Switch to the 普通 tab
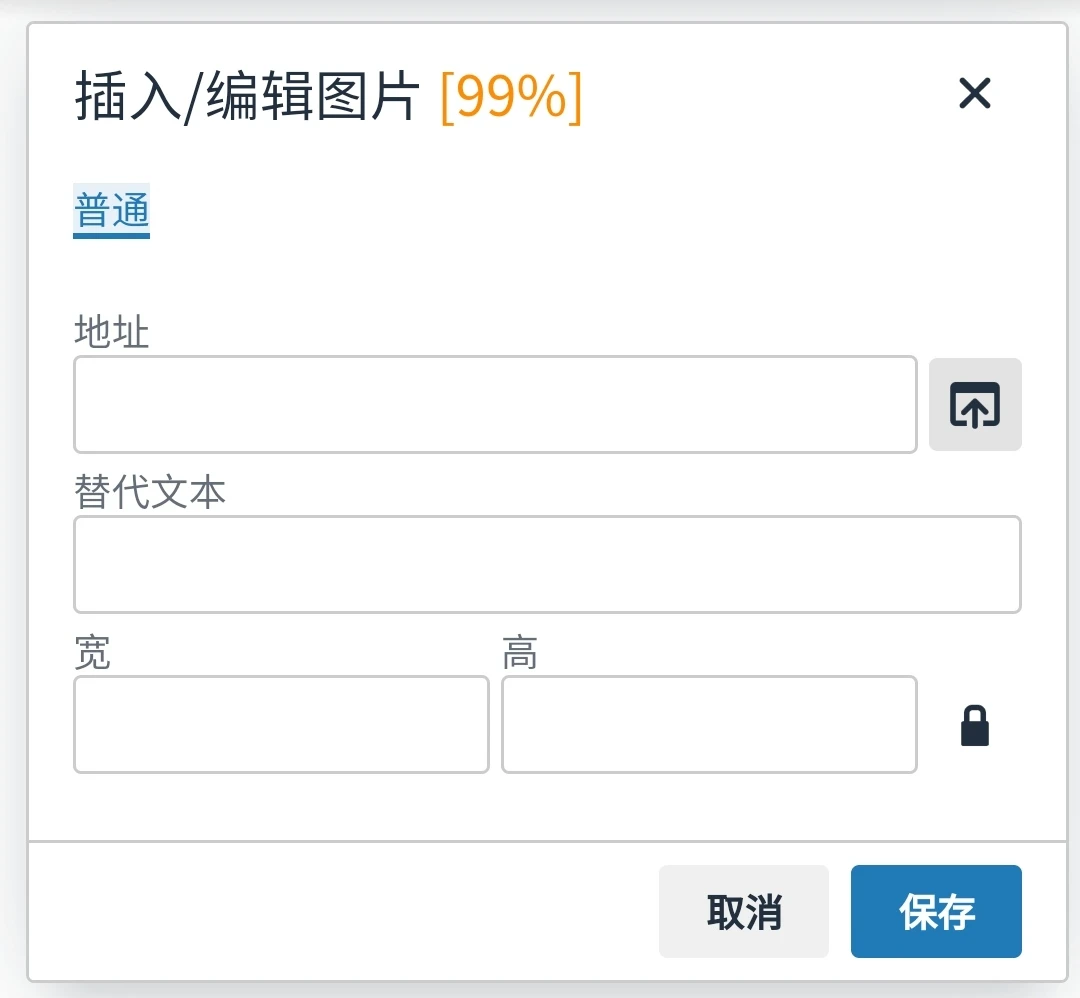The height and width of the screenshot is (998, 1080). 112,211
